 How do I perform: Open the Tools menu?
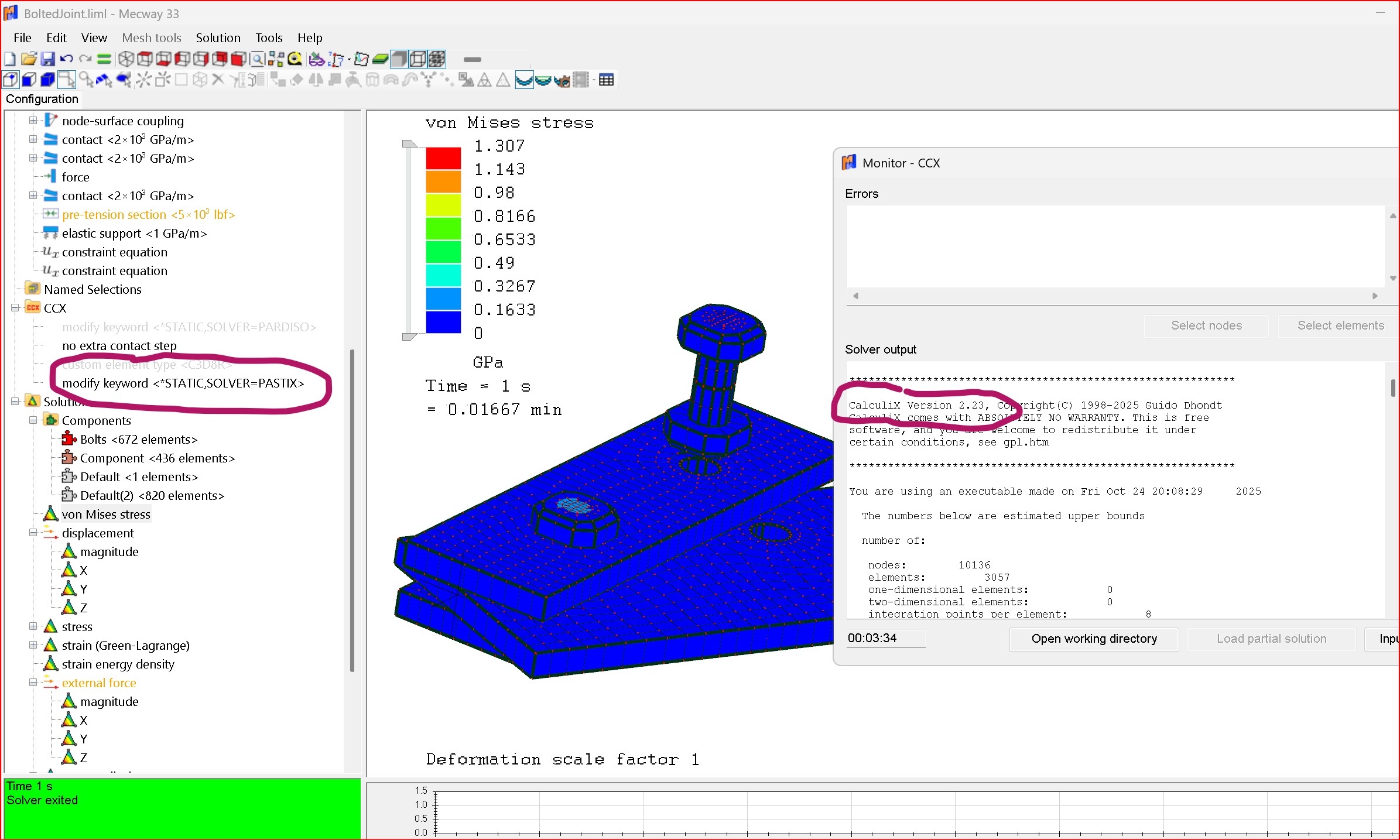tap(269, 38)
